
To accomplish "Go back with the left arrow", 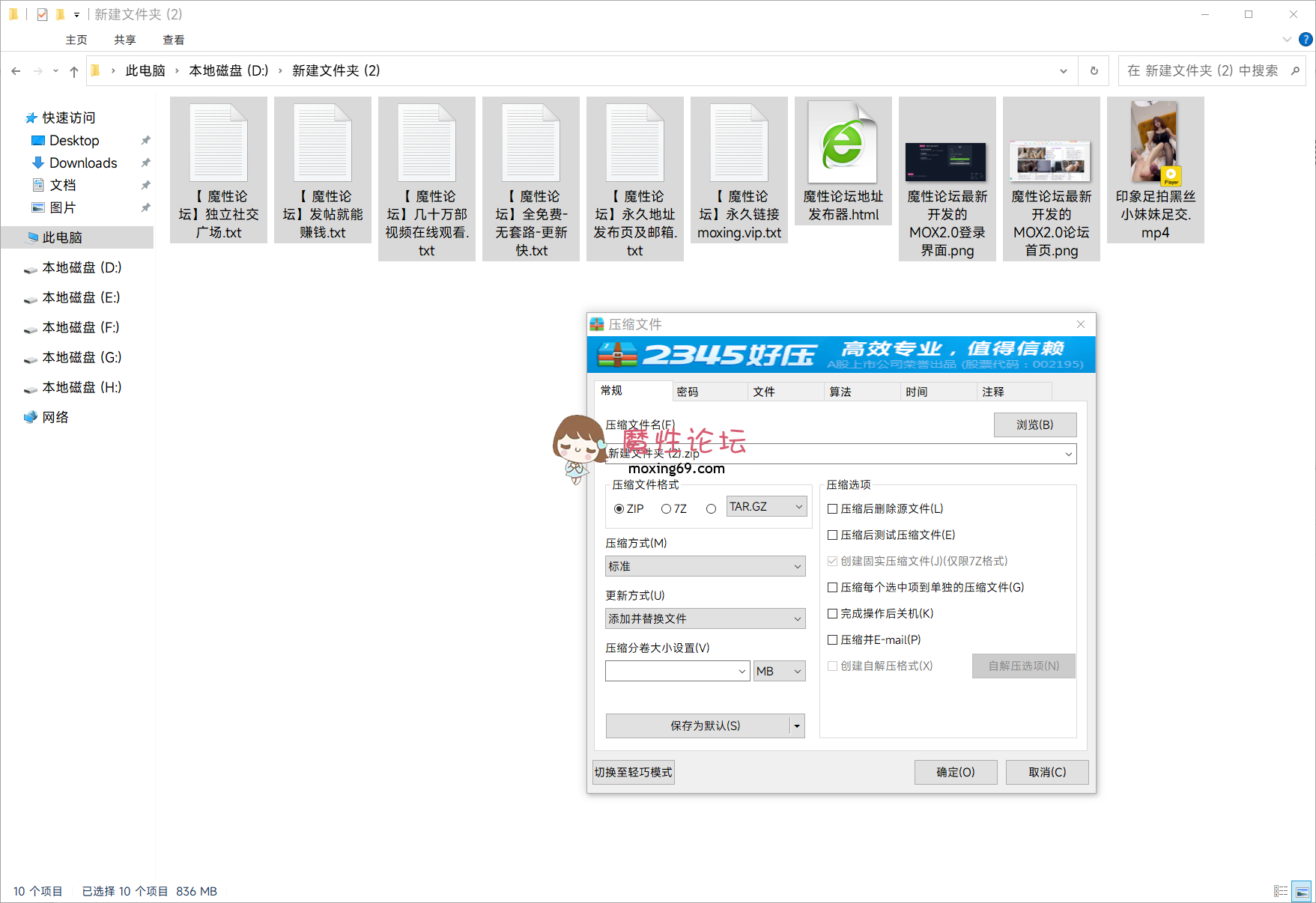I will point(16,71).
